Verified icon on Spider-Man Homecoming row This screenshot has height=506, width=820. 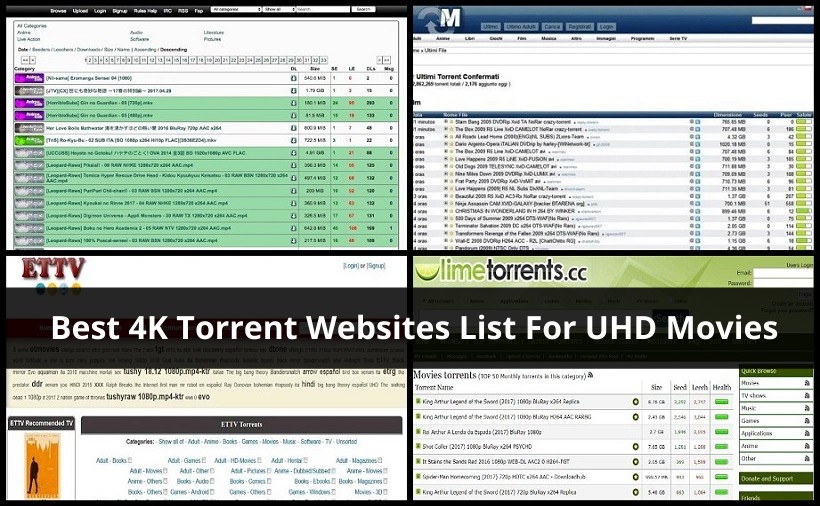[635, 477]
